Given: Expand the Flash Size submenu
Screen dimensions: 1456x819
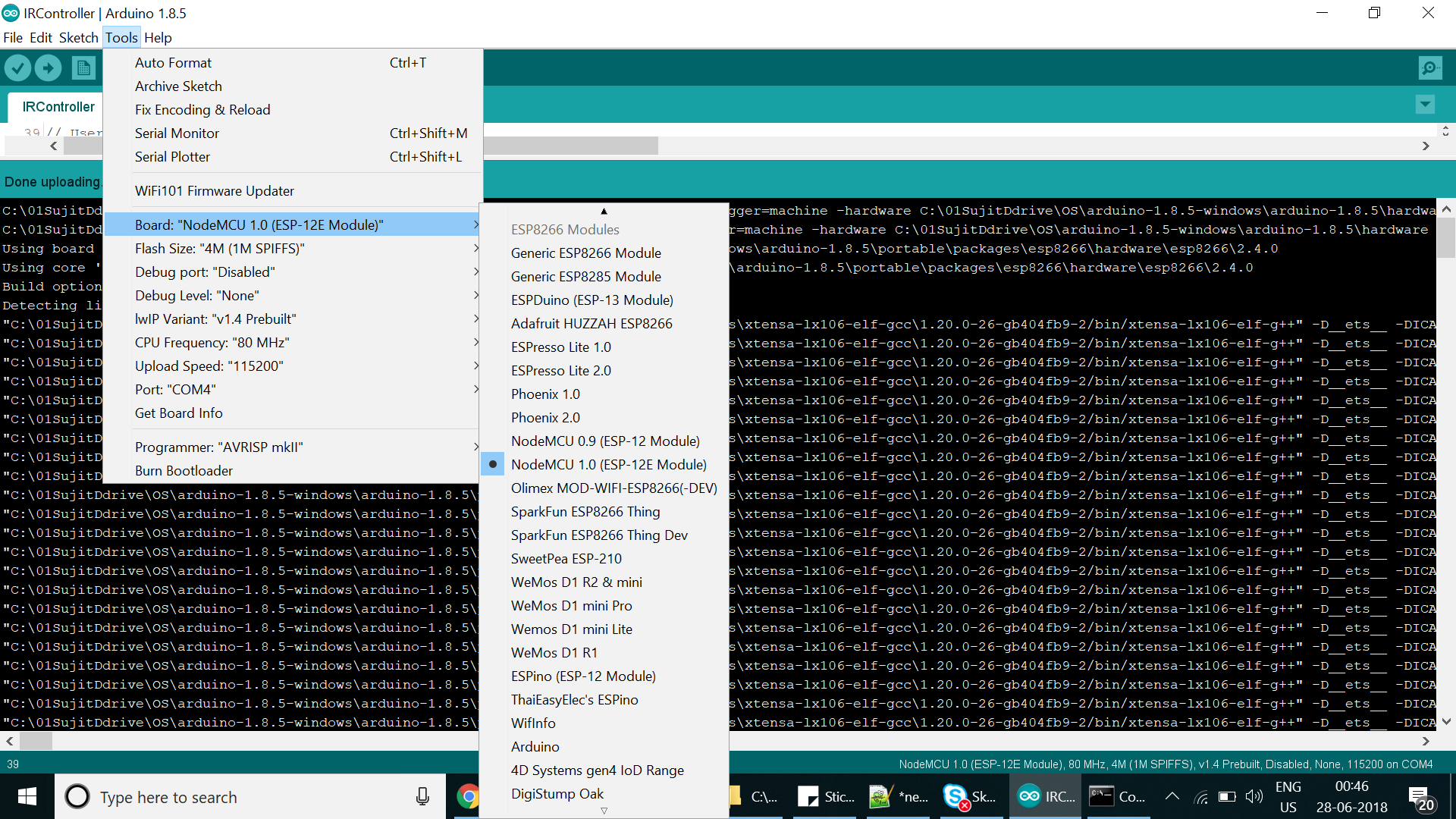Looking at the screenshot, I should coord(220,248).
